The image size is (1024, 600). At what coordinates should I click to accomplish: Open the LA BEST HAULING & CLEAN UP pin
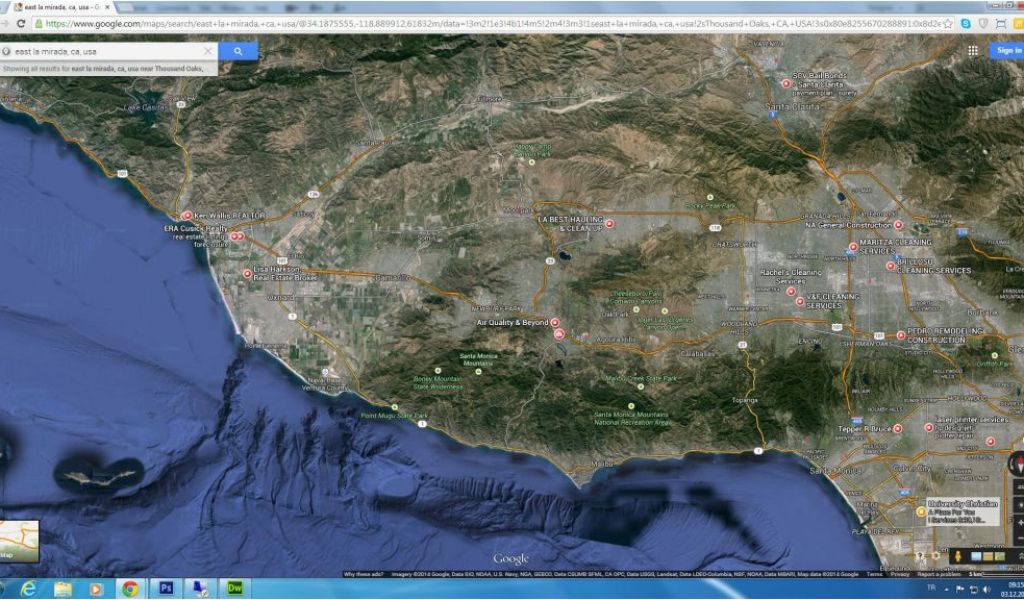[x=609, y=223]
